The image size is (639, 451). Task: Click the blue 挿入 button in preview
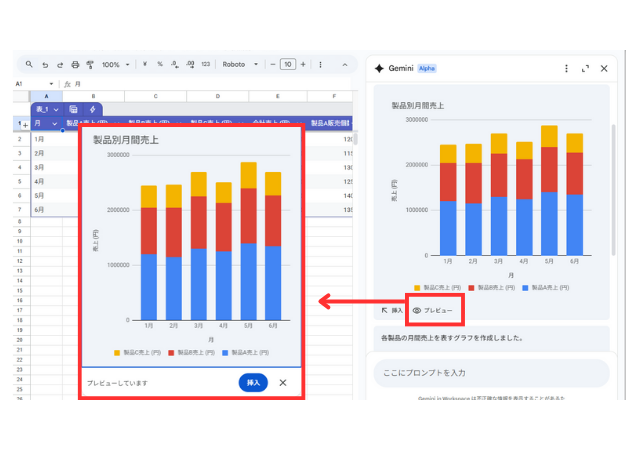coord(253,383)
